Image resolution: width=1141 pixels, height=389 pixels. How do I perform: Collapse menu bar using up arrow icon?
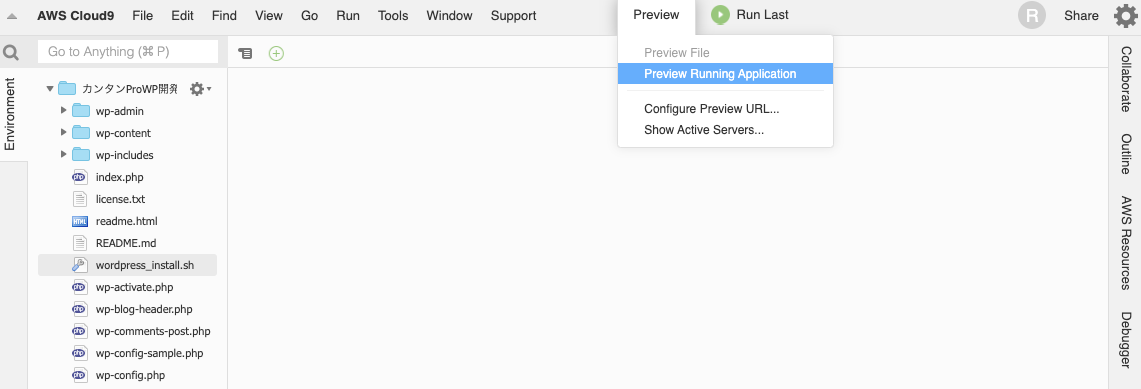pos(12,16)
